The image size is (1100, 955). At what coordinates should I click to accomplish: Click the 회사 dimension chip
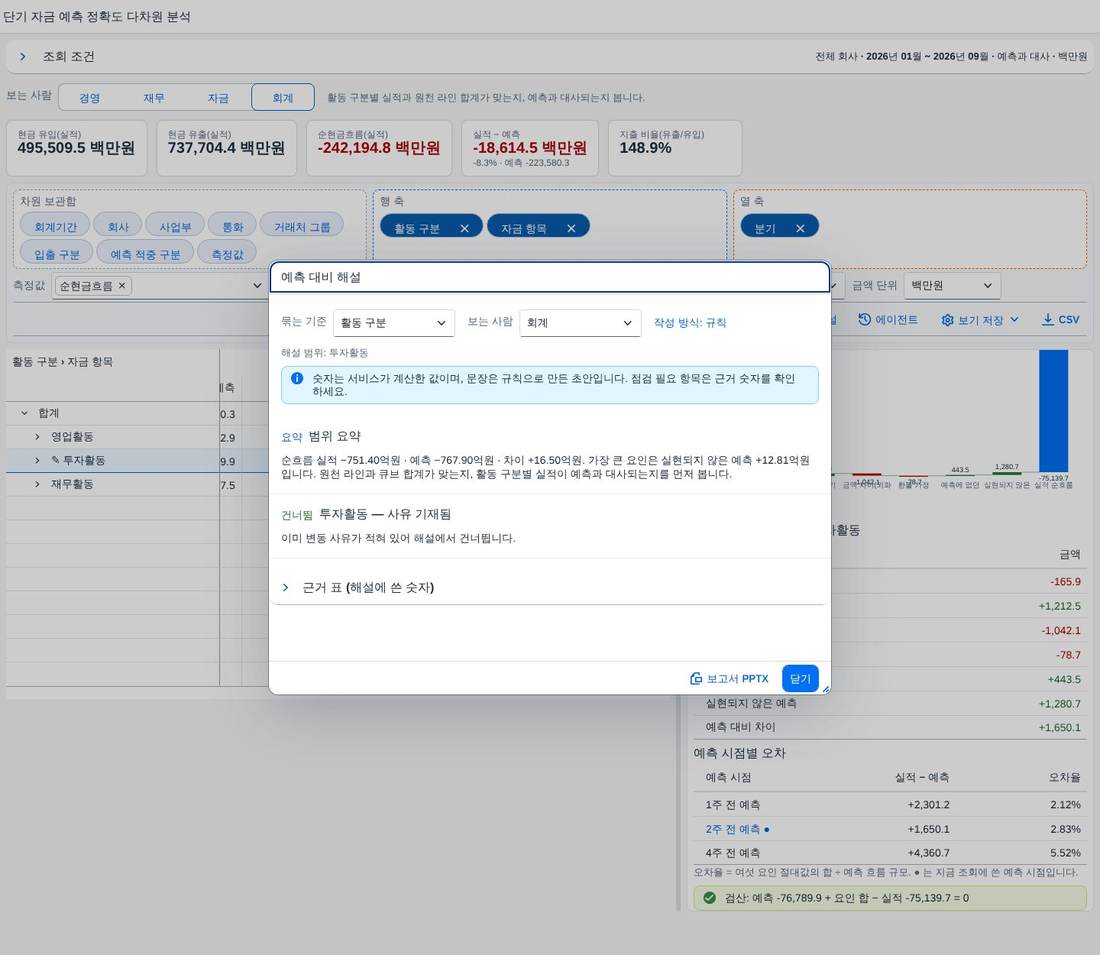click(118, 227)
